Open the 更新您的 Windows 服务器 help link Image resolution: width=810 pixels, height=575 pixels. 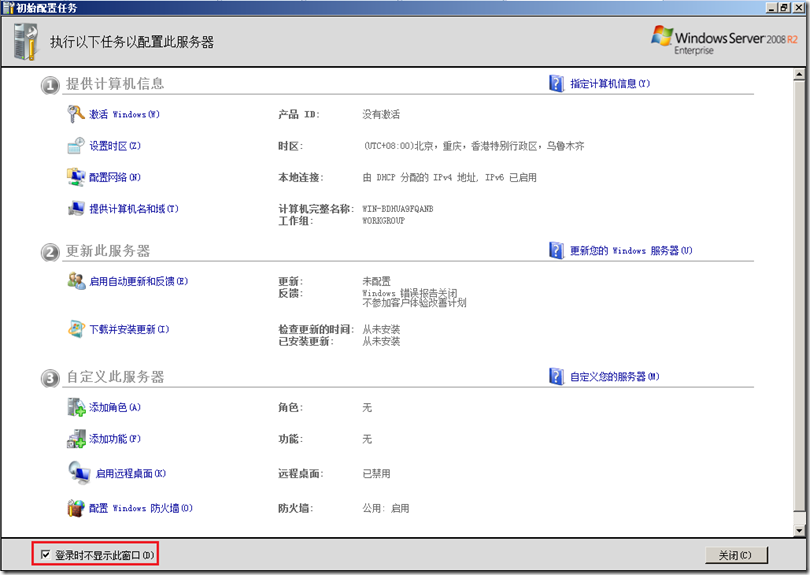[x=631, y=251]
